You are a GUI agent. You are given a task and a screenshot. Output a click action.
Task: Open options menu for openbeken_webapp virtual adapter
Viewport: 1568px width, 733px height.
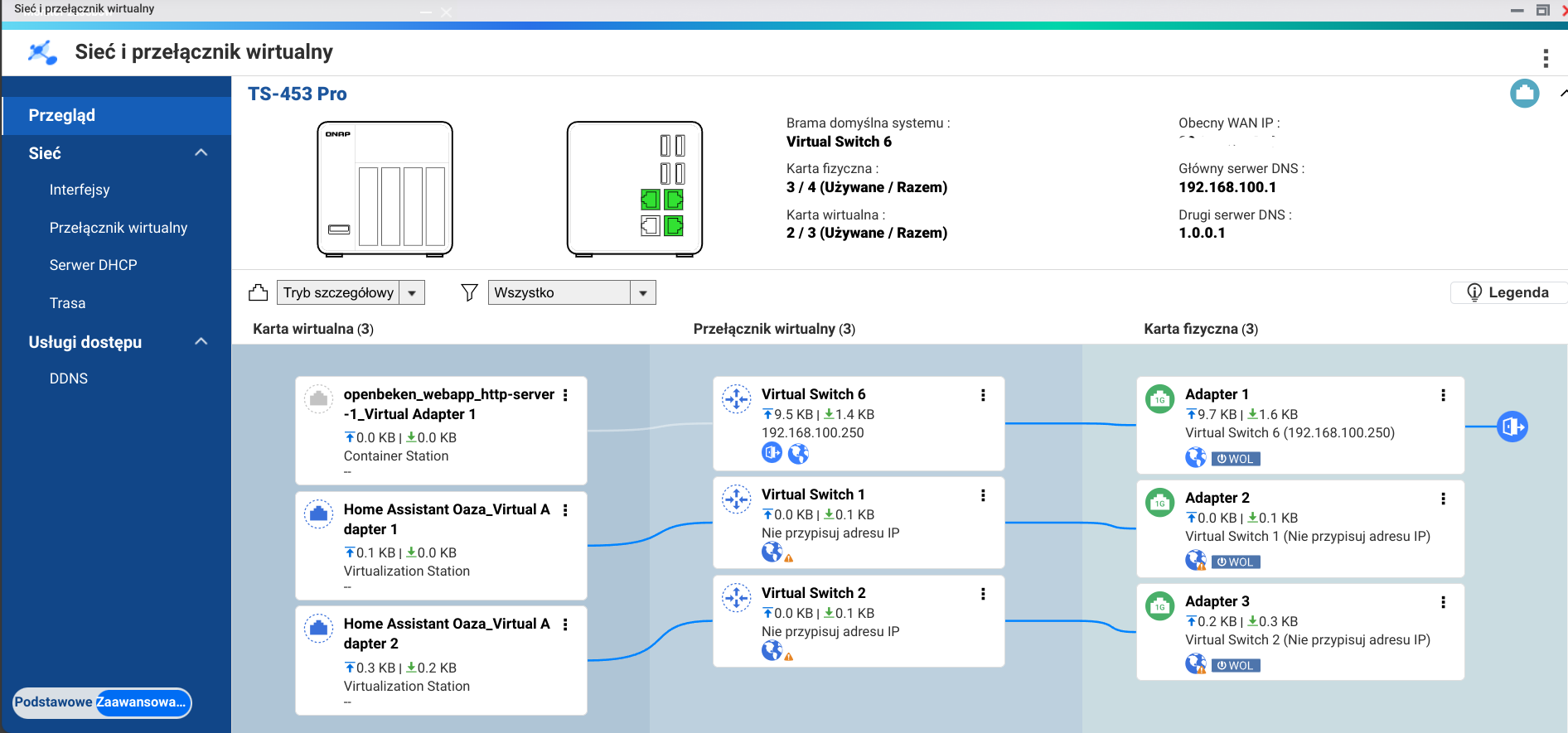pos(565,395)
